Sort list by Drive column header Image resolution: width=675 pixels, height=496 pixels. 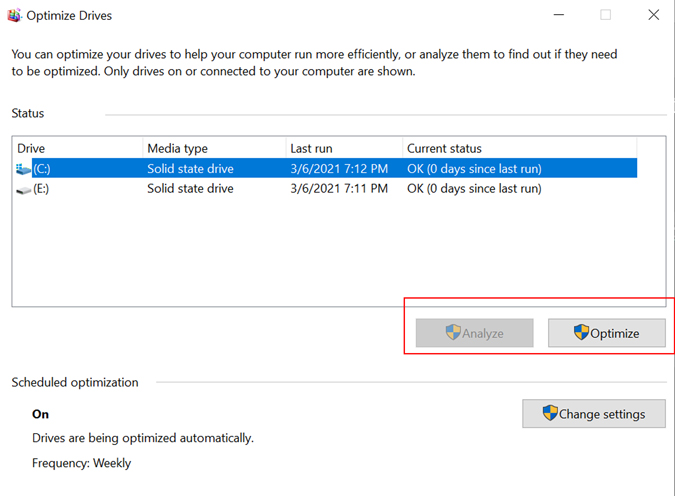point(78,149)
